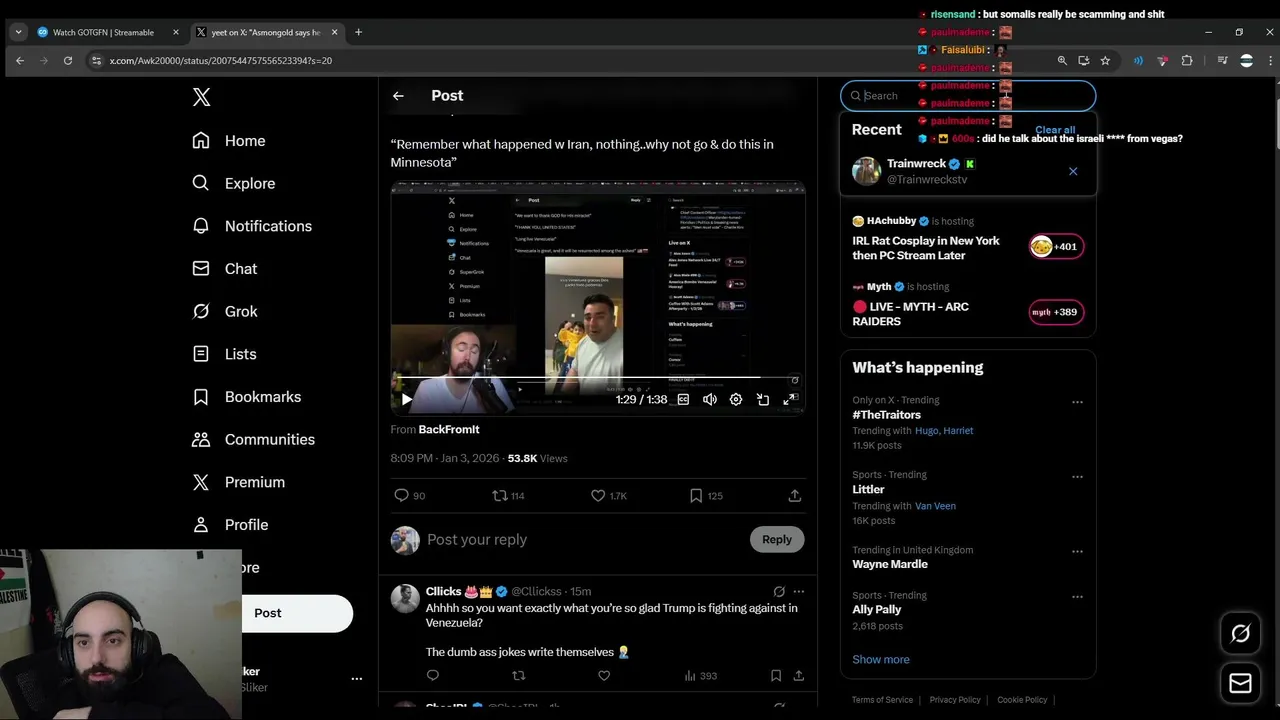Reload the browser page
This screenshot has height=720, width=1280.
[68, 61]
